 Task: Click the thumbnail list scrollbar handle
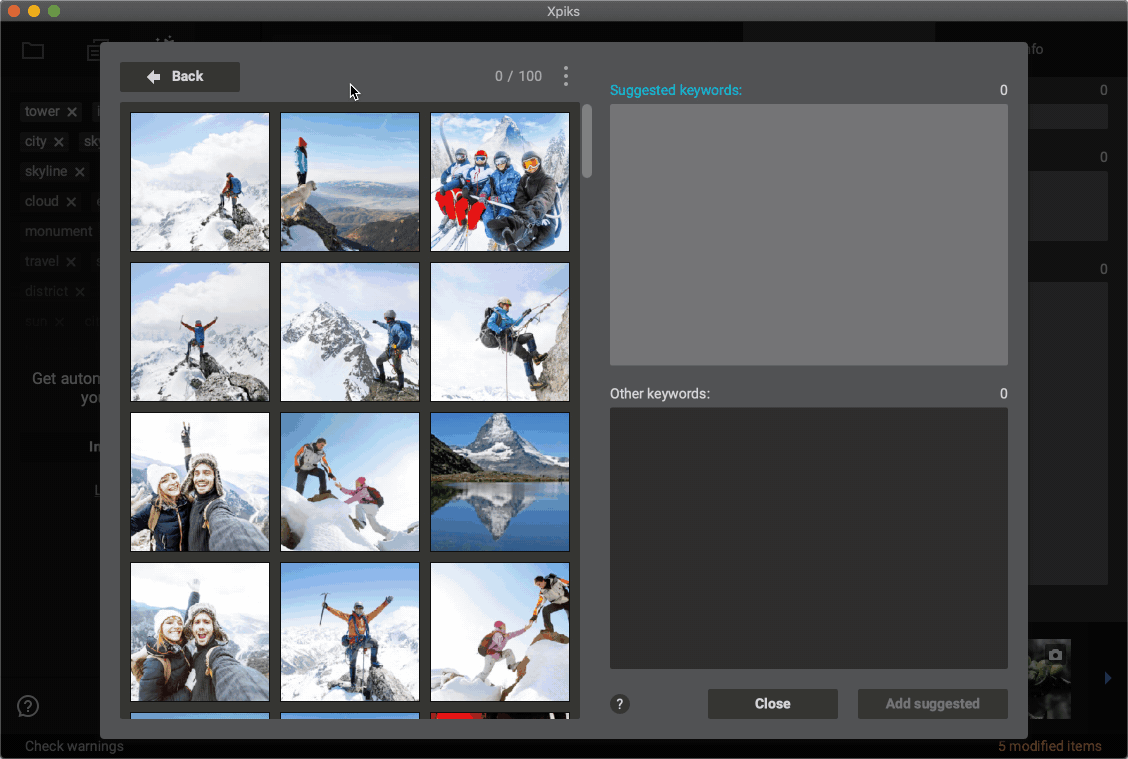click(x=587, y=141)
